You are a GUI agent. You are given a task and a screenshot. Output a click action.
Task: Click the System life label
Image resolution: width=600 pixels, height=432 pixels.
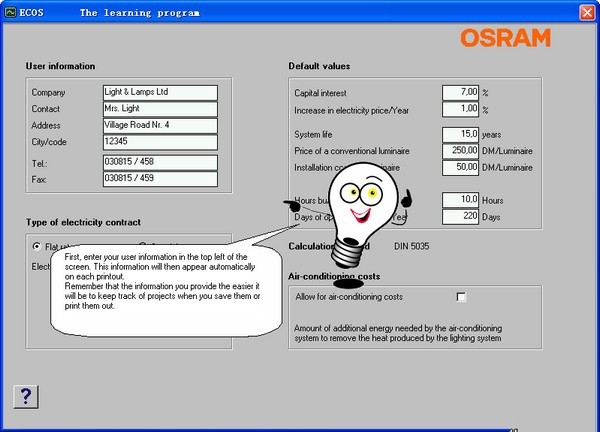click(x=313, y=135)
